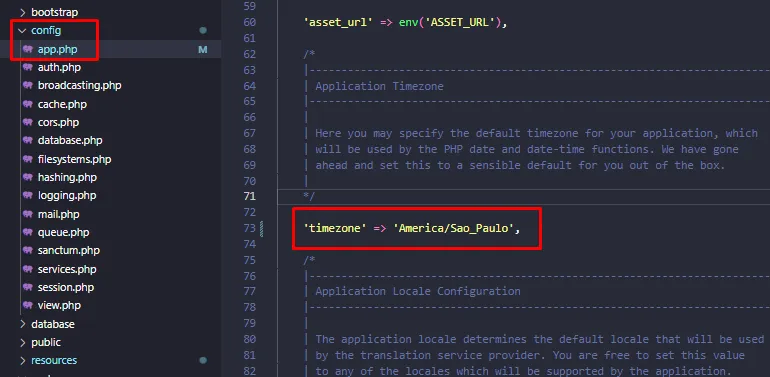Click the PHP icon beside sanctum.php
Screen dimensions: 770x377
pos(28,250)
